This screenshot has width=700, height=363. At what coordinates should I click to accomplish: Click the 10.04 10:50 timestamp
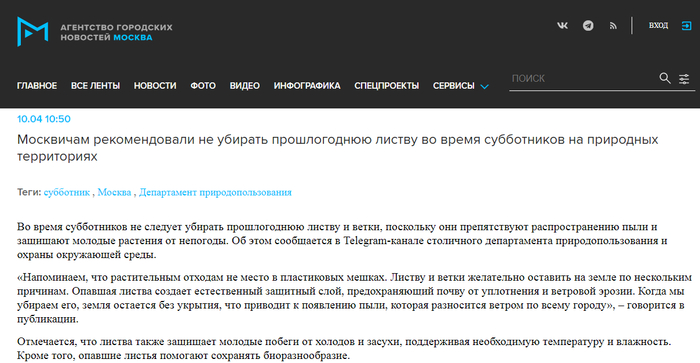pyautogui.click(x=44, y=119)
